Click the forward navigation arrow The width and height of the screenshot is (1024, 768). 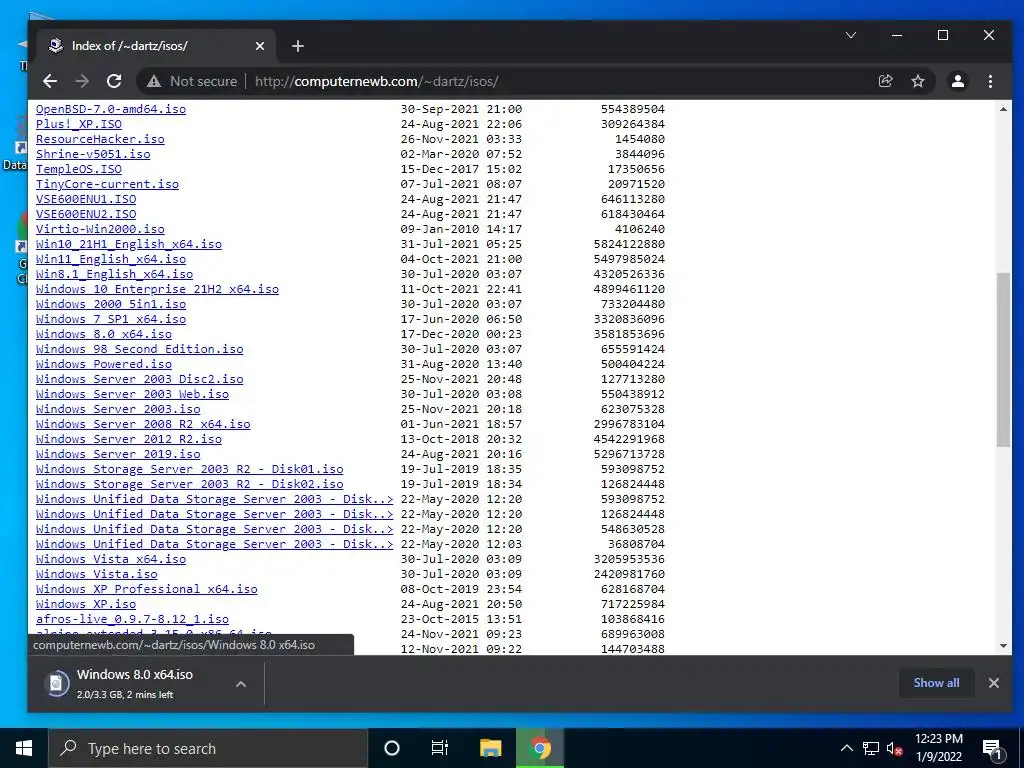[82, 81]
